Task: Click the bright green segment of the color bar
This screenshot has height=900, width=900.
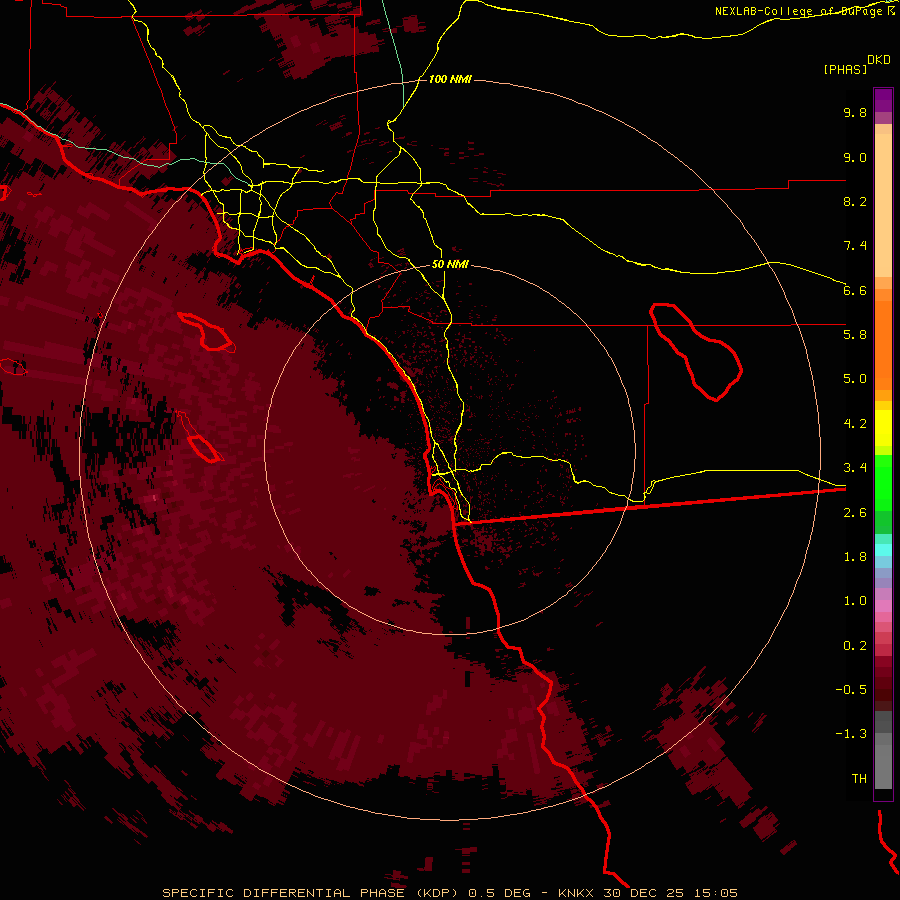Action: [x=883, y=483]
